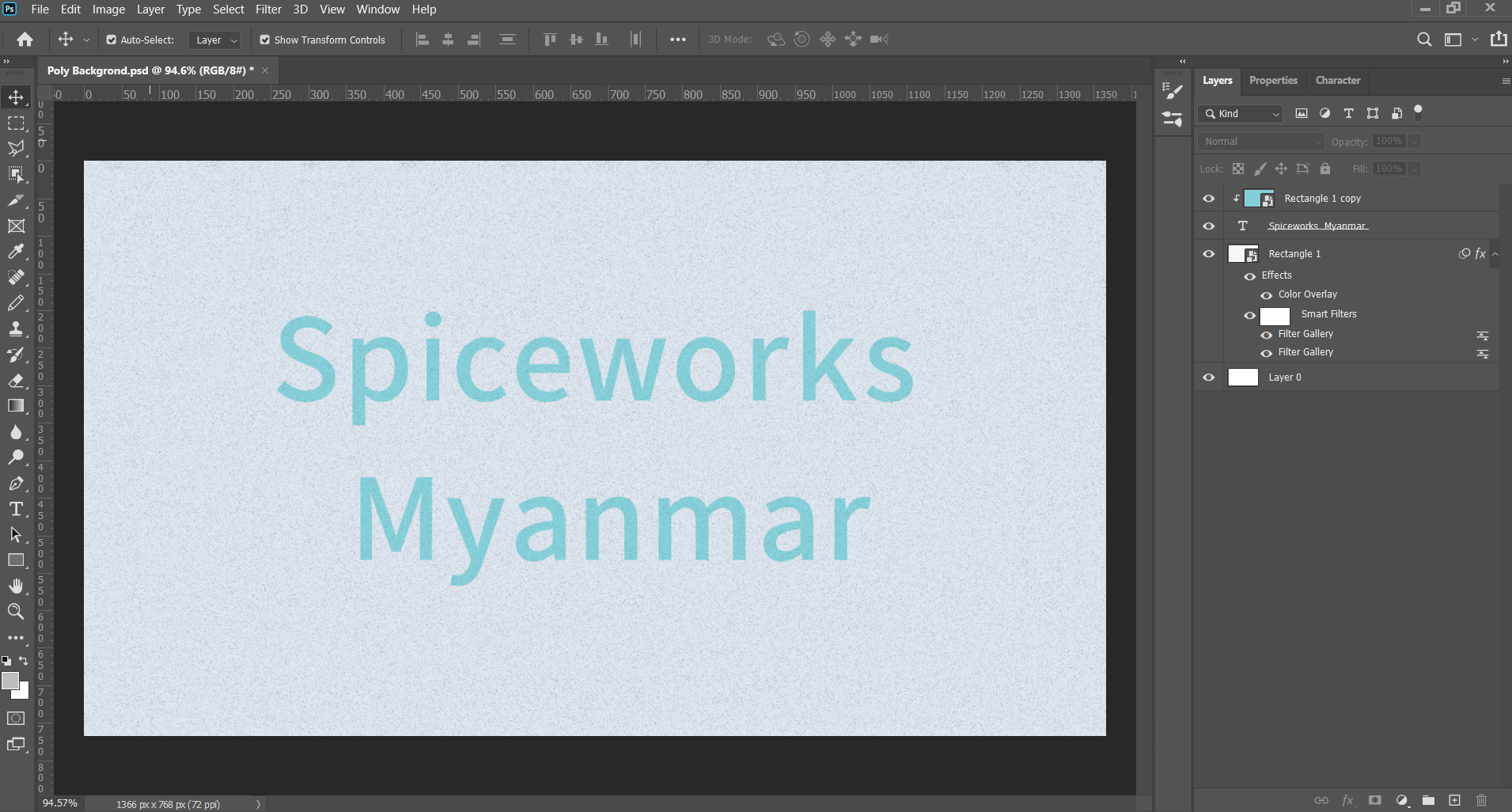
Task: Open the Filter menu
Action: (x=268, y=9)
